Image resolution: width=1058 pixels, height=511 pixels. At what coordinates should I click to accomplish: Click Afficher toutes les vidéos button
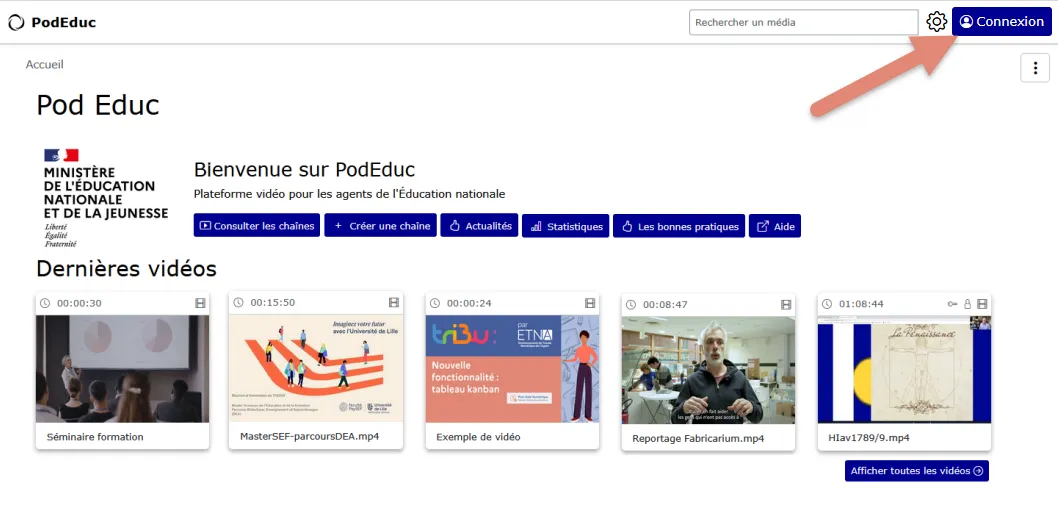(x=916, y=470)
